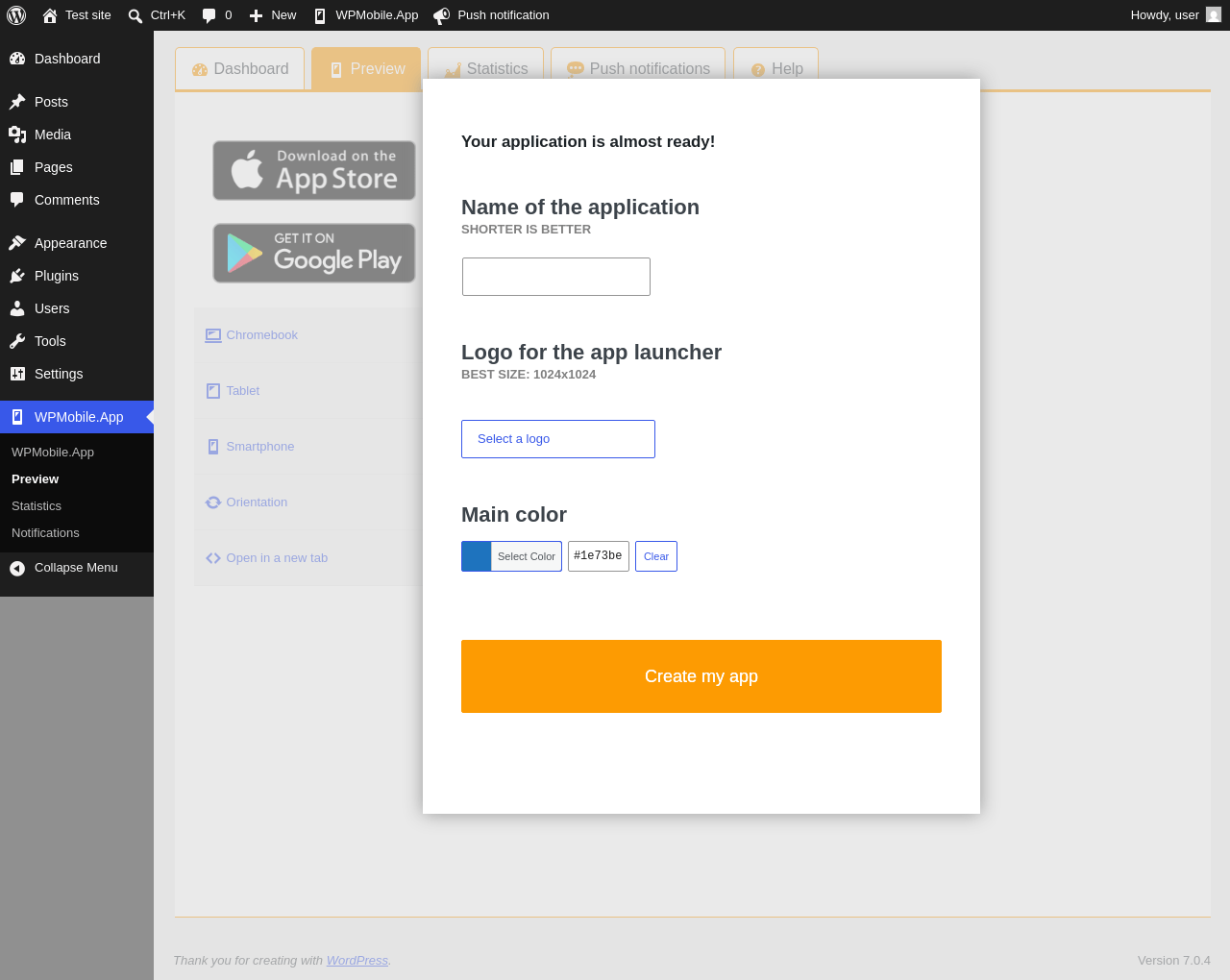Follow the WordPress footer link
The height and width of the screenshot is (980, 1230).
(x=357, y=961)
